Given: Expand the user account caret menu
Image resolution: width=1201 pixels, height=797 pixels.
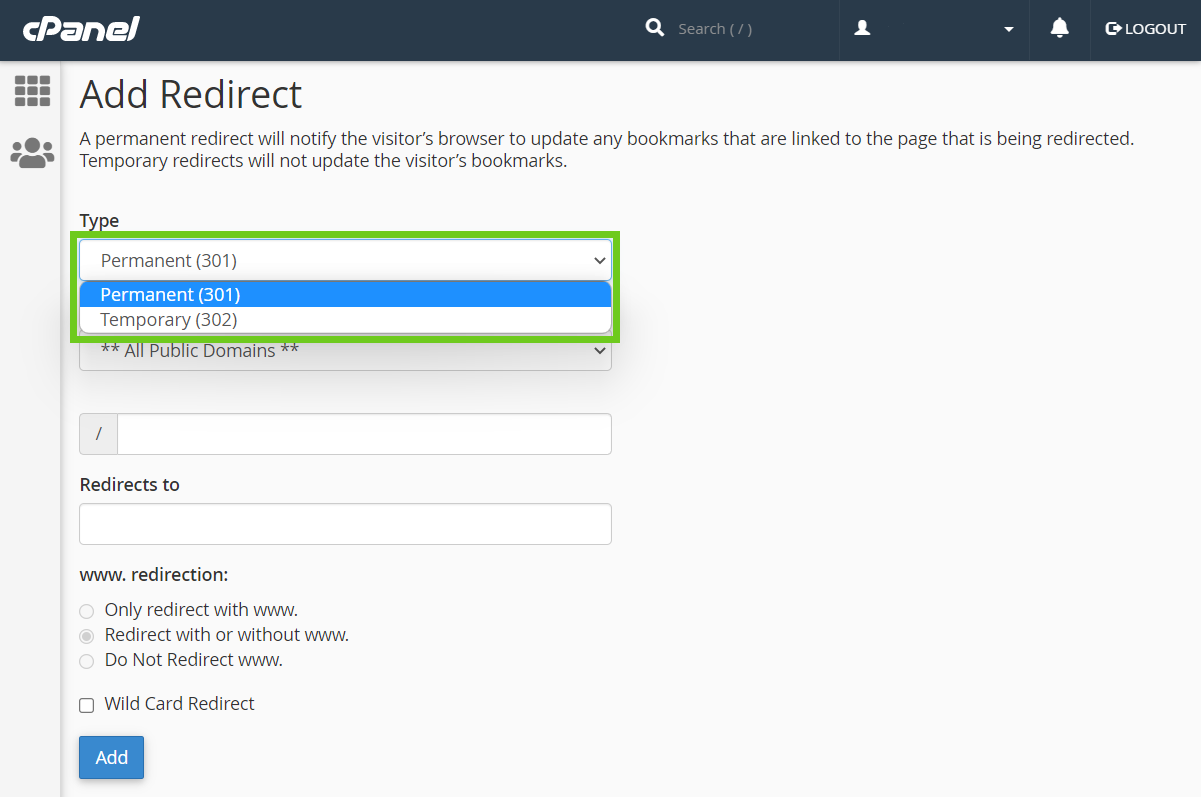Looking at the screenshot, I should click(1008, 30).
